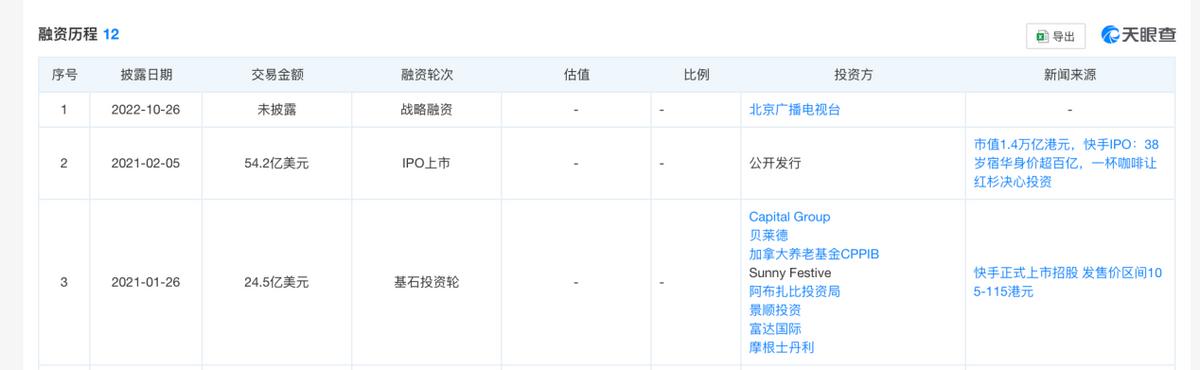Click the 天眼查 logo
Viewport: 1200px width, 370px height.
click(x=1138, y=35)
